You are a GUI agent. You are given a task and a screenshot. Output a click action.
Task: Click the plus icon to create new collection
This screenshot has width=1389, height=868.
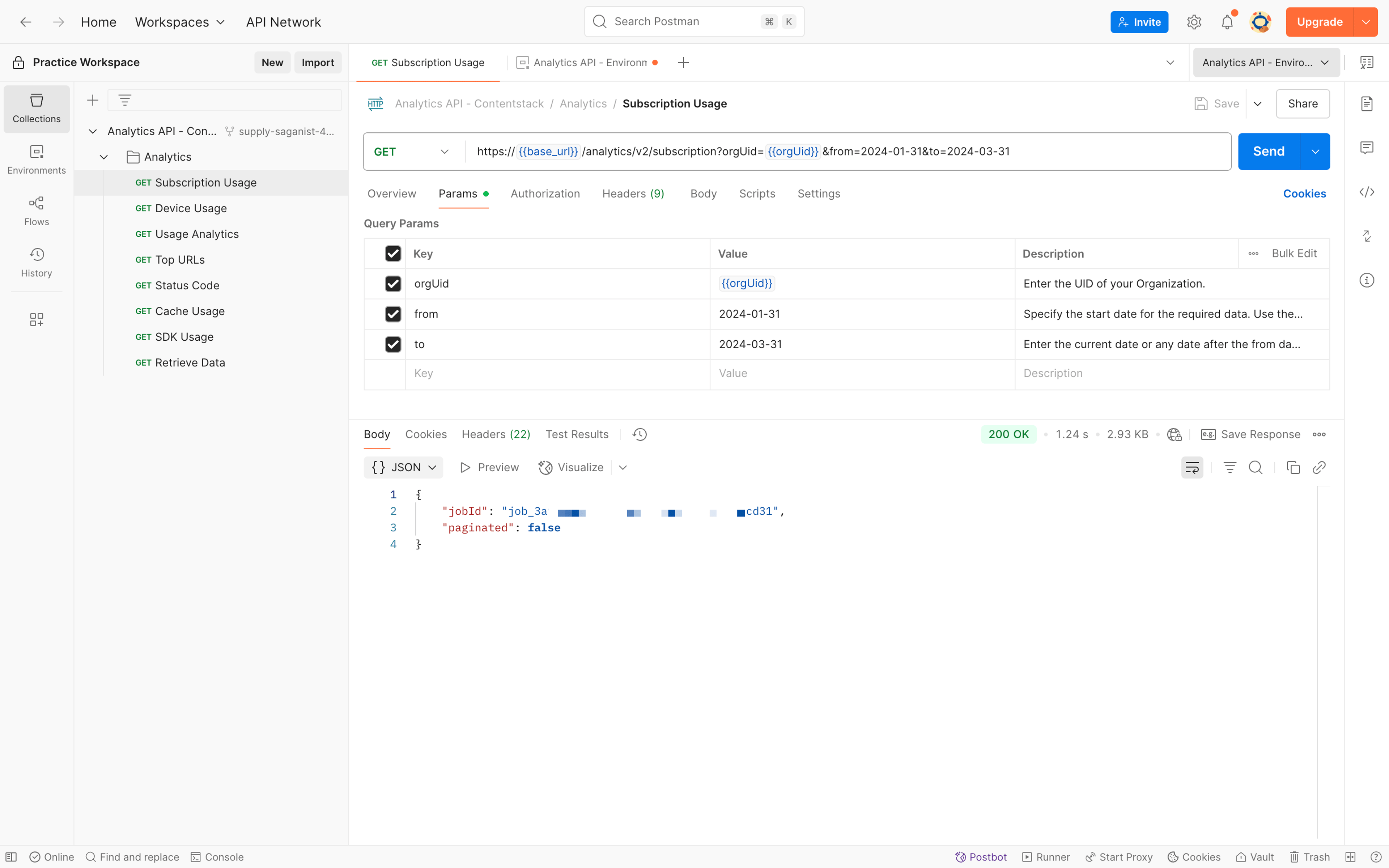tap(93, 101)
